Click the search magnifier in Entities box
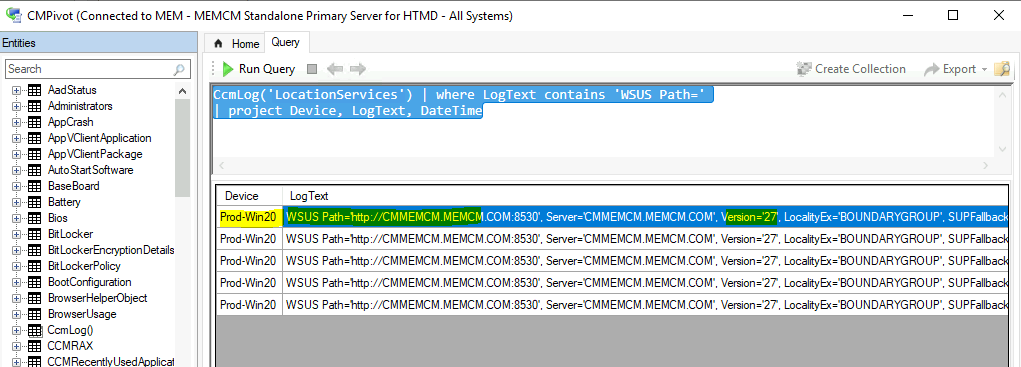The height and width of the screenshot is (367, 1021). pos(179,69)
